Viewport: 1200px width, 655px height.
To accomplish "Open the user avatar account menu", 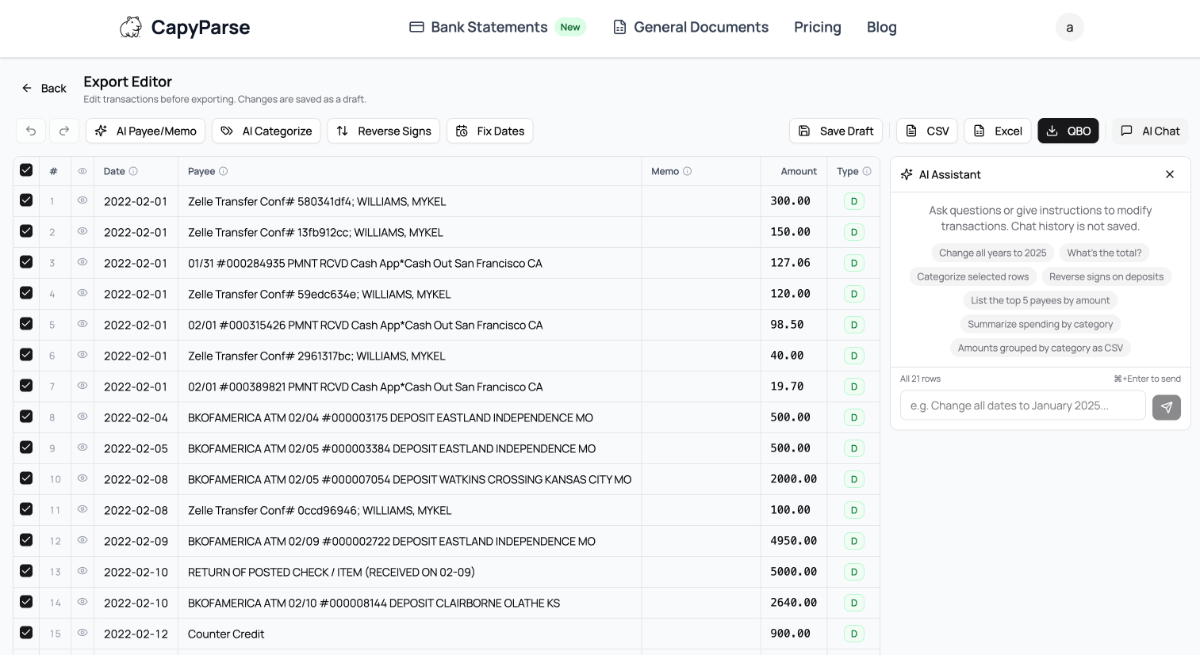I will pos(1069,27).
